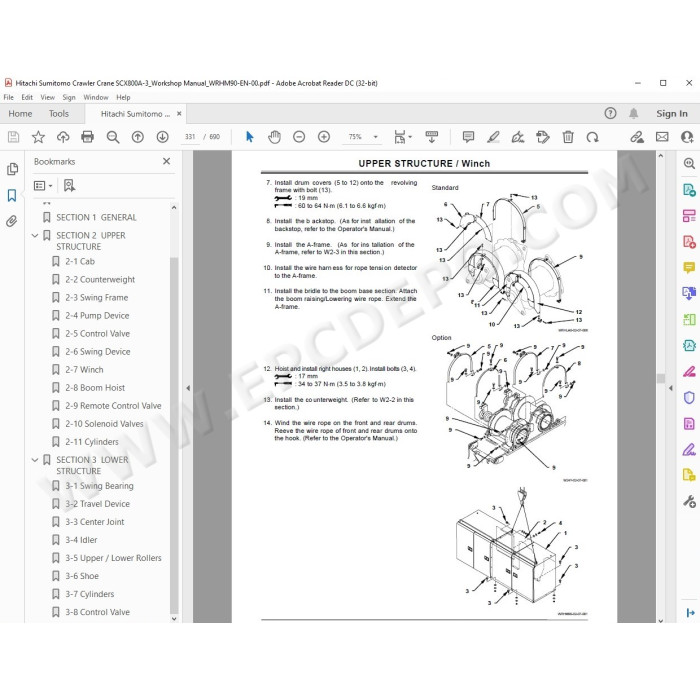Open the SECTION 1 GENERAL bookmark
Viewport: 700px width, 700px height.
(96, 217)
